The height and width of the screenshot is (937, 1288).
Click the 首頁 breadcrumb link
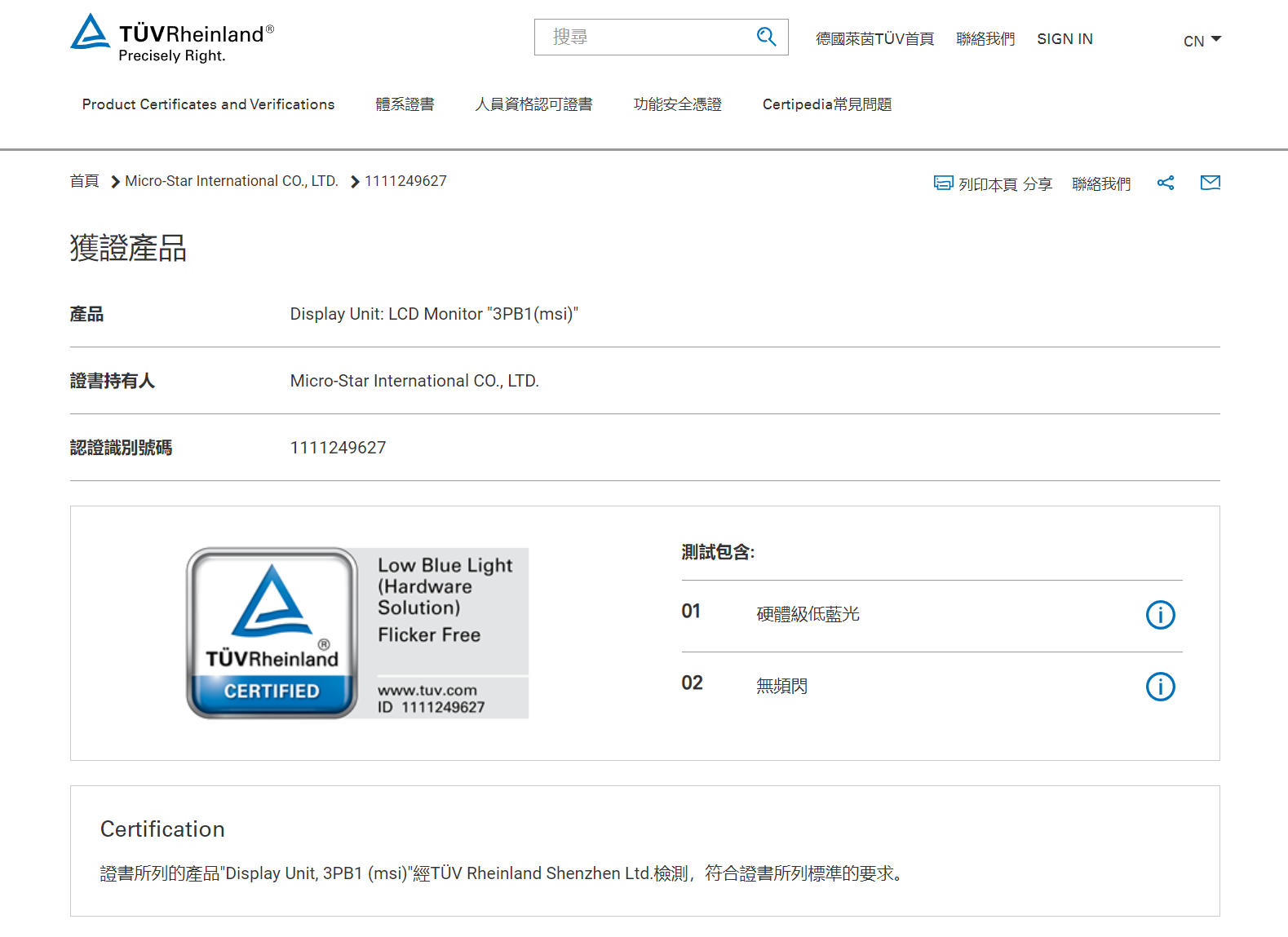84,181
